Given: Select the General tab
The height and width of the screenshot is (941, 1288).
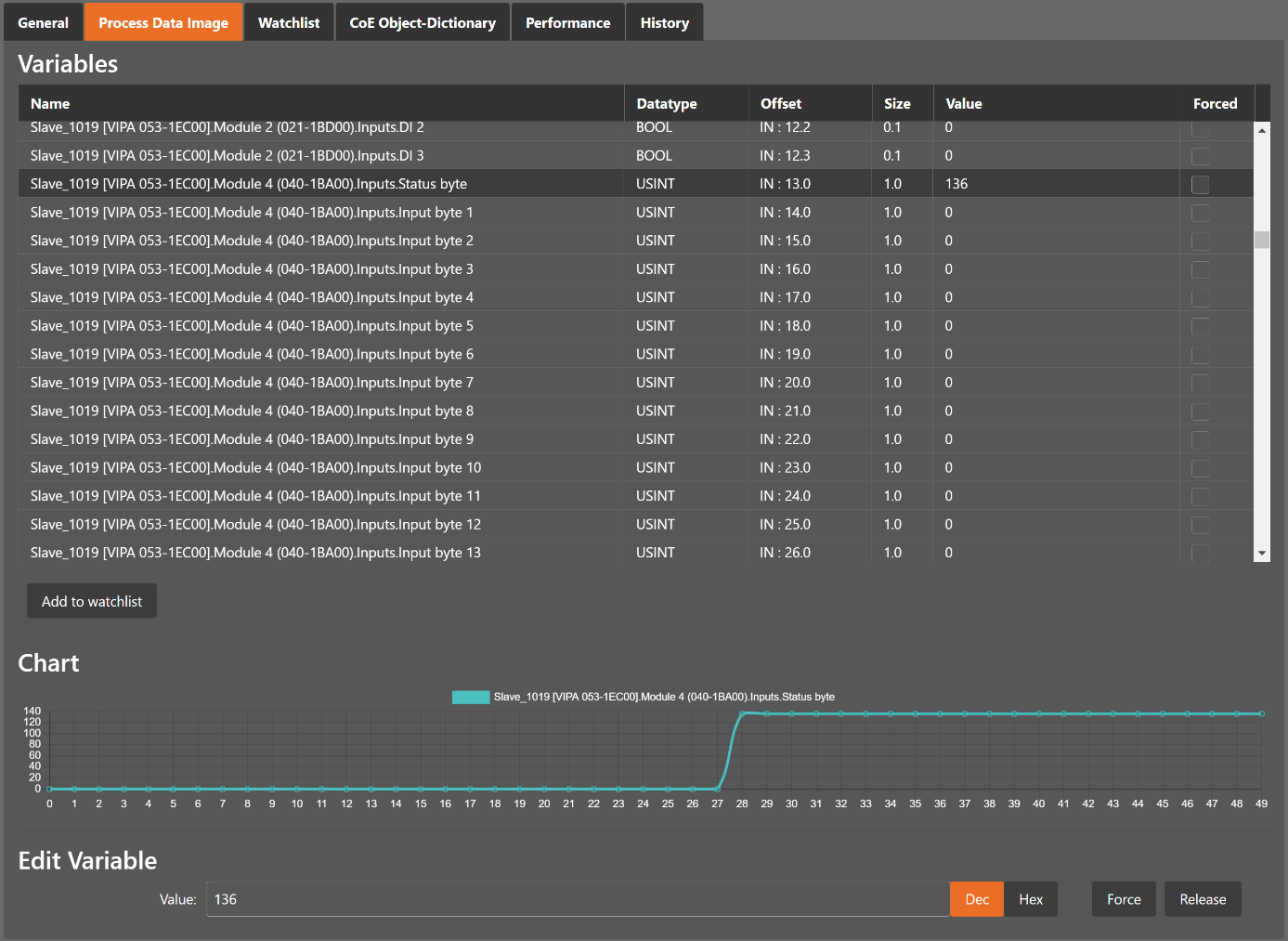Looking at the screenshot, I should pyautogui.click(x=43, y=22).
